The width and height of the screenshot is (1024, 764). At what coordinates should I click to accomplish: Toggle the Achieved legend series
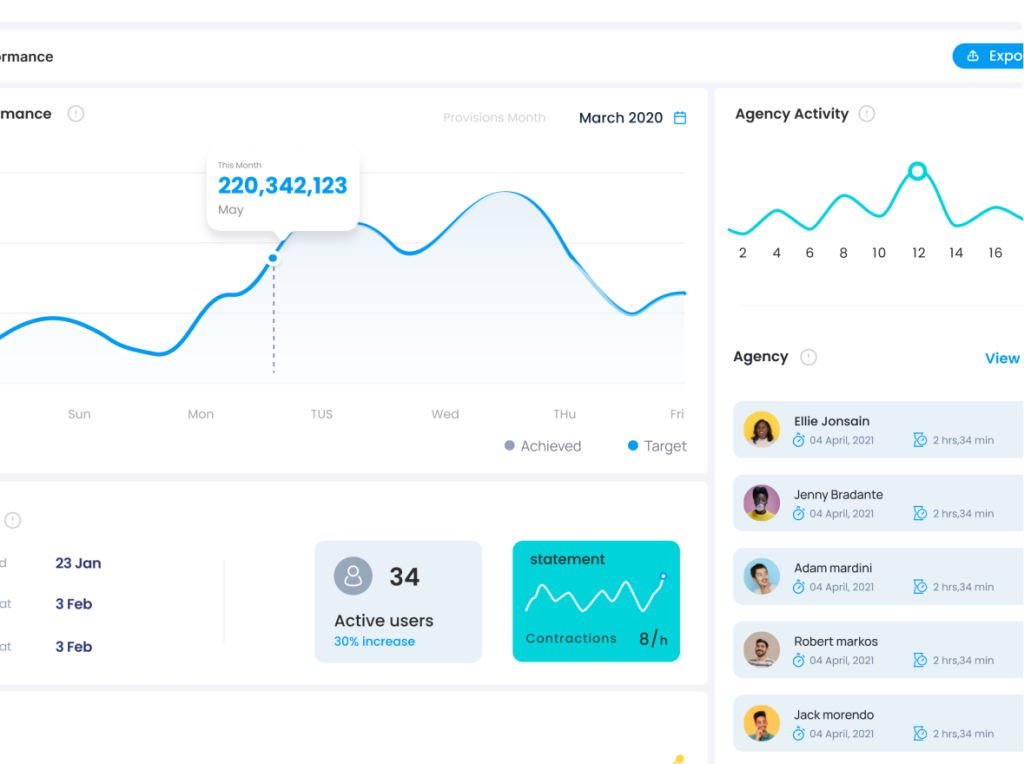coord(543,446)
